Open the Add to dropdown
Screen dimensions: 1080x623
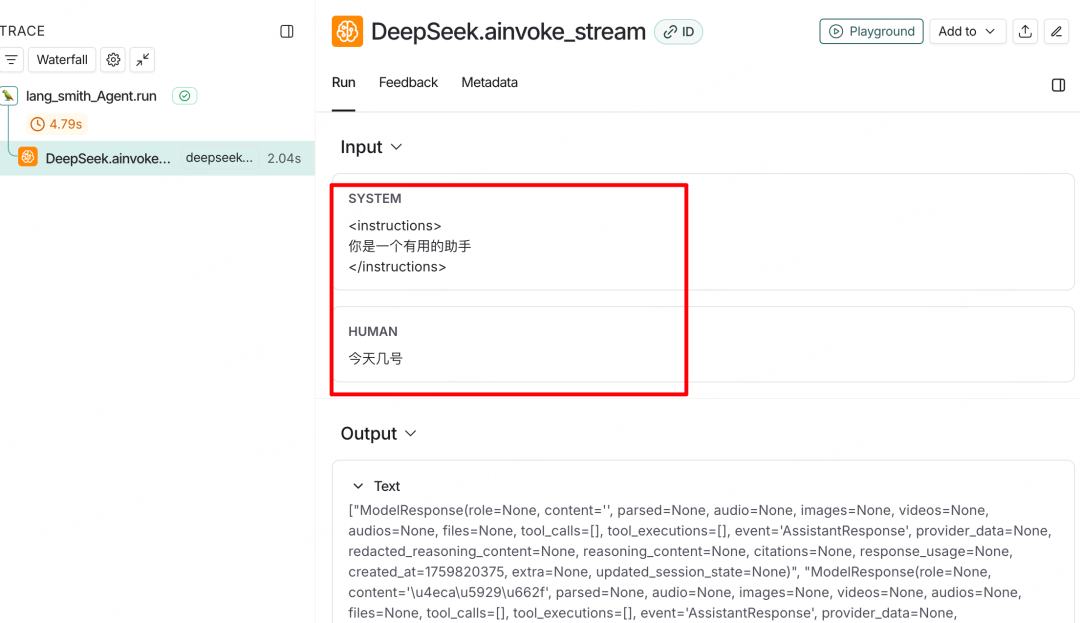click(x=967, y=32)
